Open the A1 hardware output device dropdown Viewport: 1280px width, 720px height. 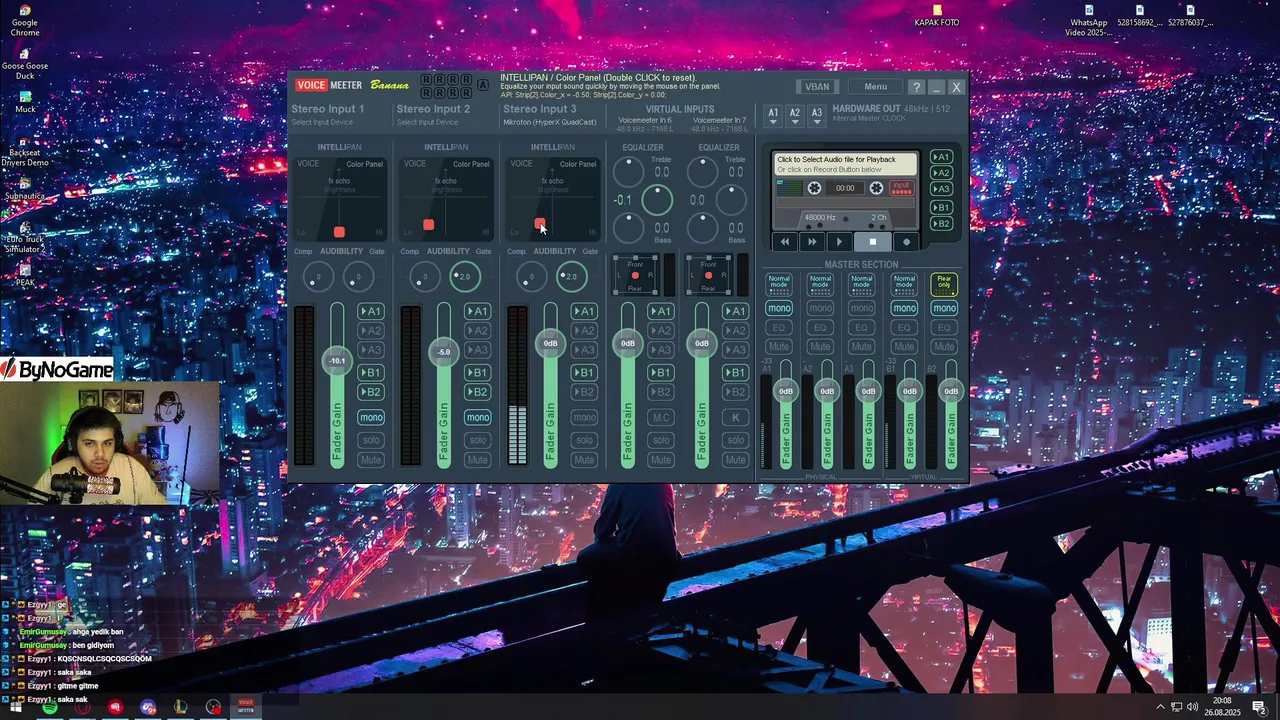coord(773,115)
